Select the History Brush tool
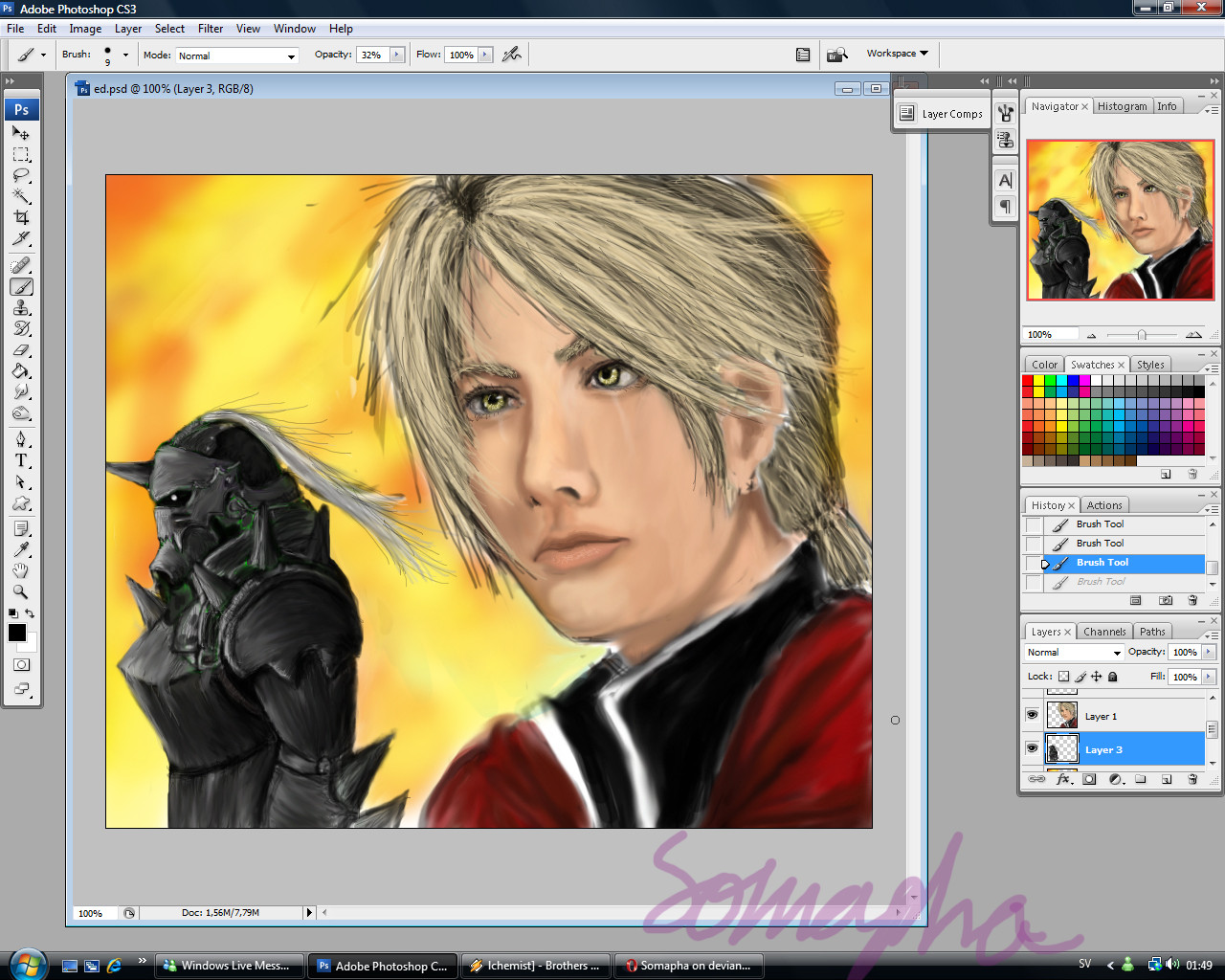This screenshot has width=1225, height=980. [21, 329]
